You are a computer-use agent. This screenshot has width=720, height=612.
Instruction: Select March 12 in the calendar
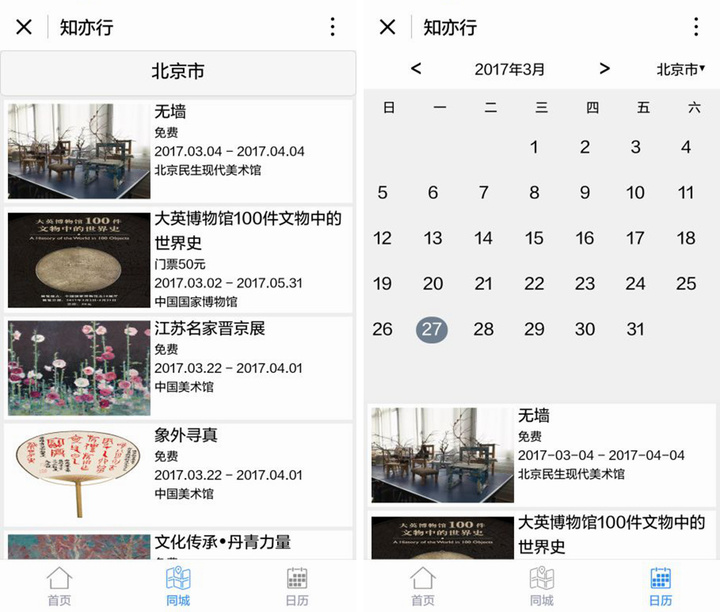coord(382,238)
